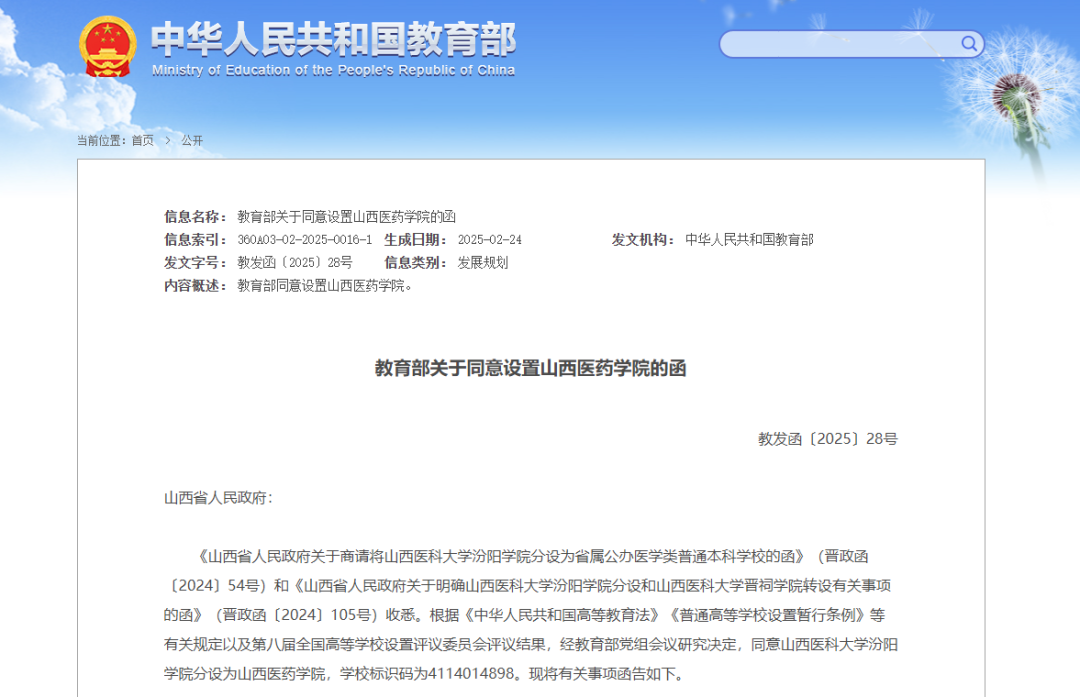Select summary text 教育部同意设置山西医药学院。
This screenshot has width=1080, height=697.
324,286
